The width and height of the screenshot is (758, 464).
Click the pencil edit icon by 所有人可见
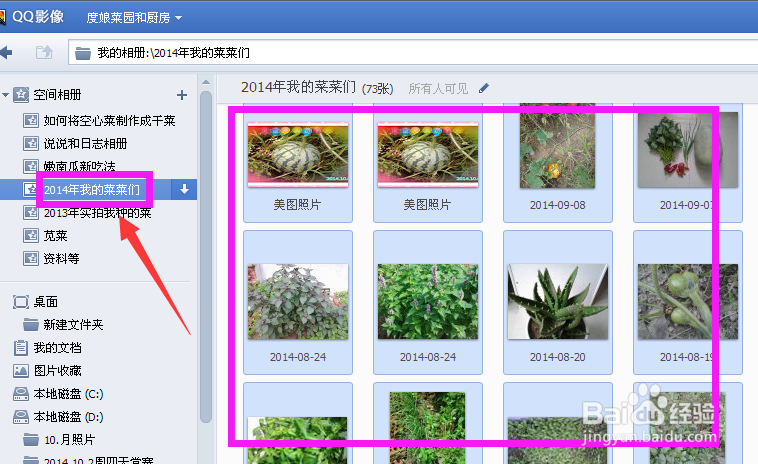pos(484,88)
